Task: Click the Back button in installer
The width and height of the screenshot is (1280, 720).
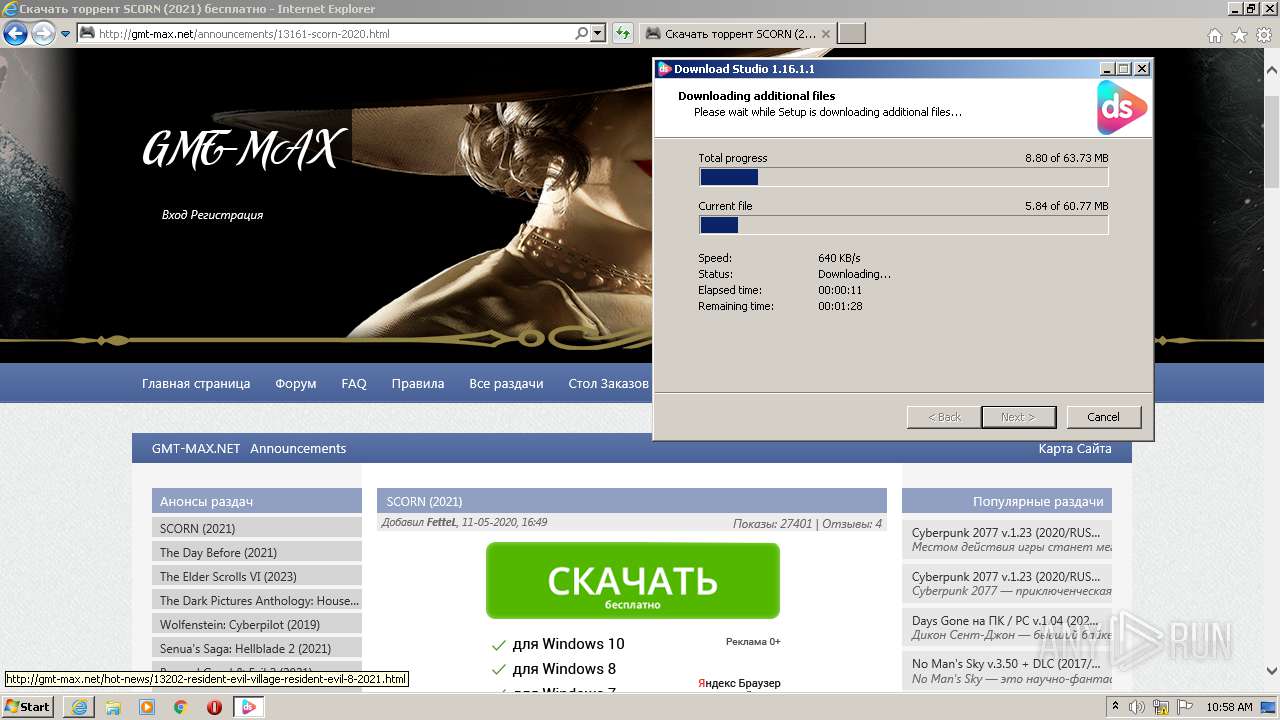Action: [x=944, y=417]
